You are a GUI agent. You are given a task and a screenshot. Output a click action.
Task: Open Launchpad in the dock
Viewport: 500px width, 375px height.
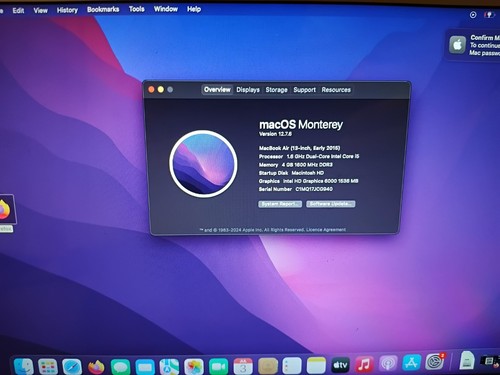coord(48,367)
